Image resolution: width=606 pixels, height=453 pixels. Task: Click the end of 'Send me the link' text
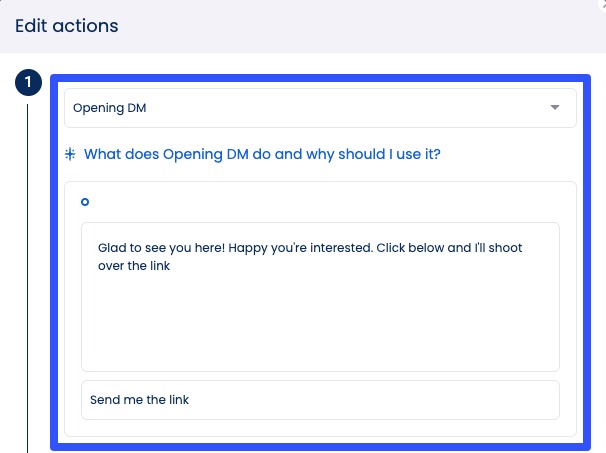190,400
